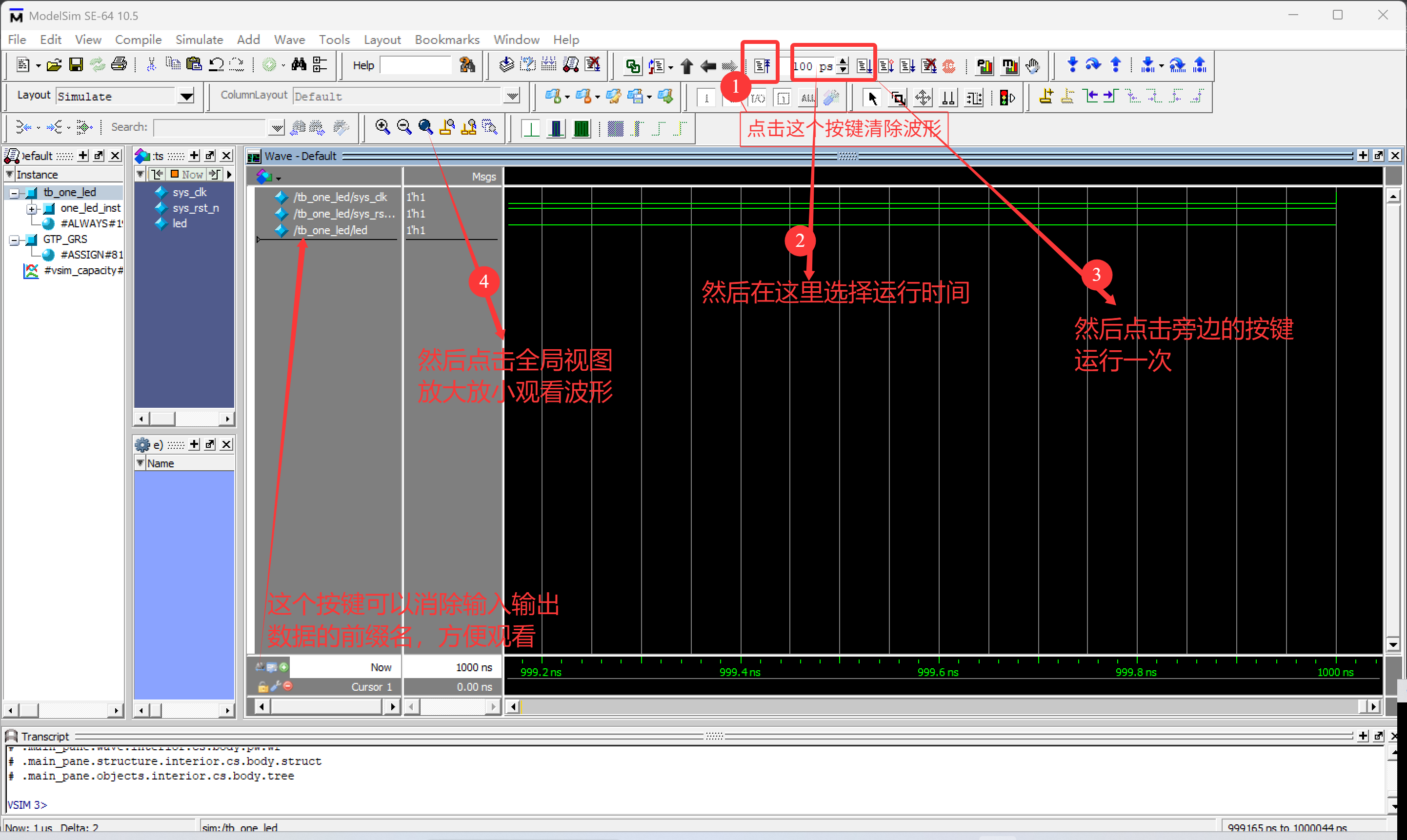Click the Help search input field

(416, 66)
